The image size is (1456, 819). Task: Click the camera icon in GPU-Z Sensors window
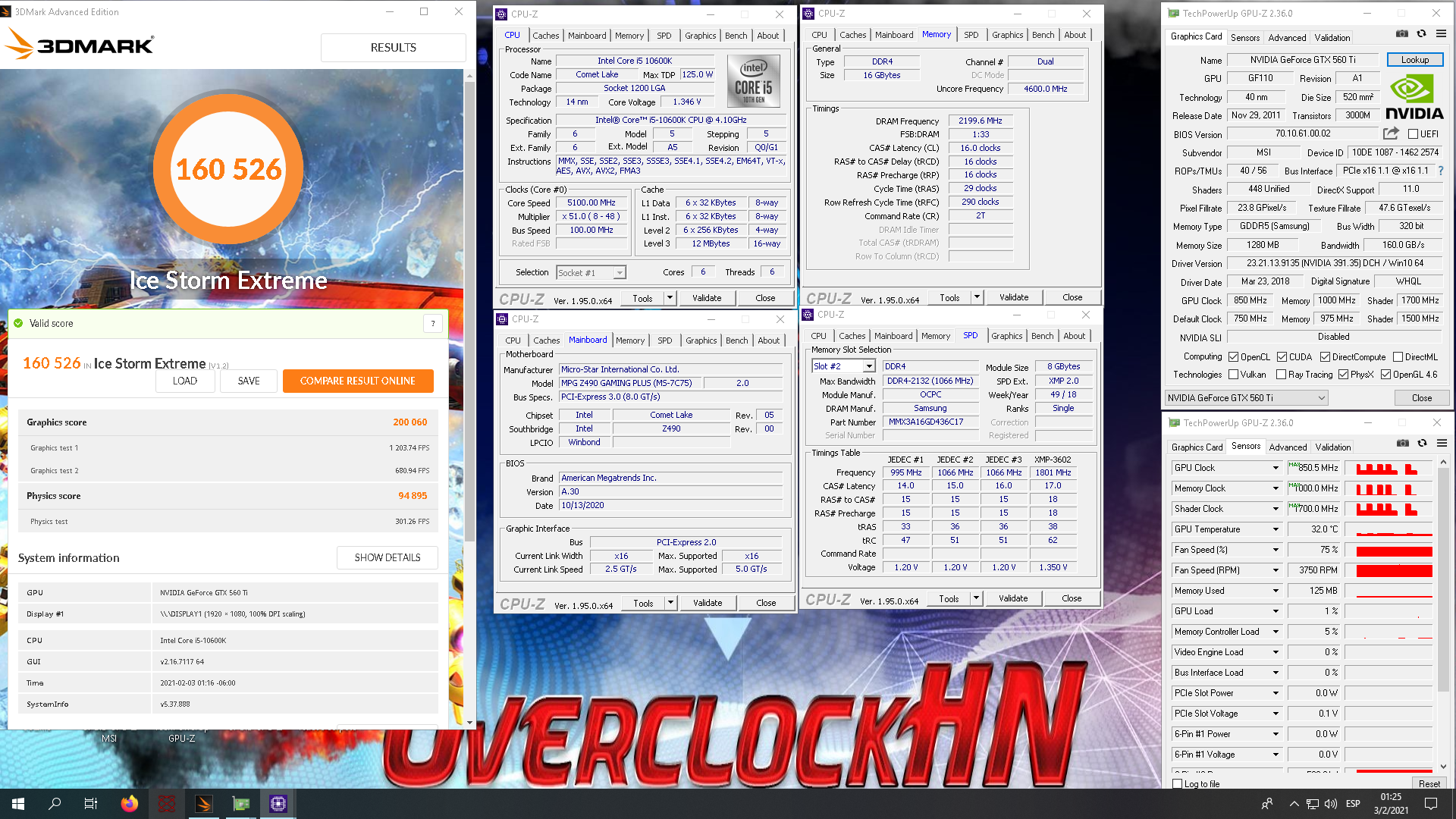click(x=1403, y=444)
